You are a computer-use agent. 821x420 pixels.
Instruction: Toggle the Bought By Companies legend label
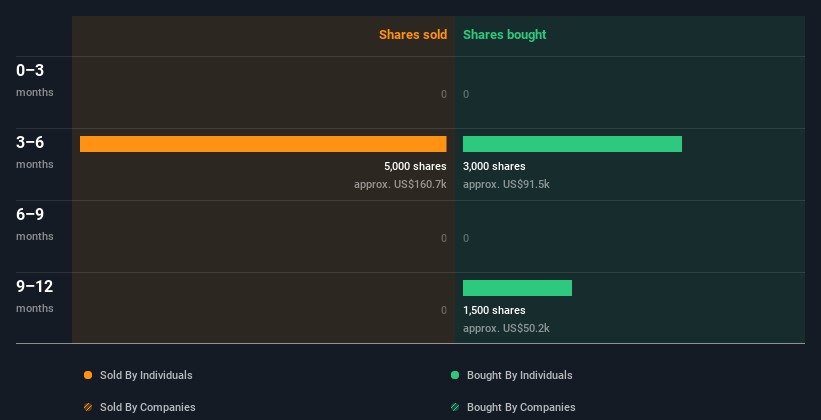(x=521, y=407)
